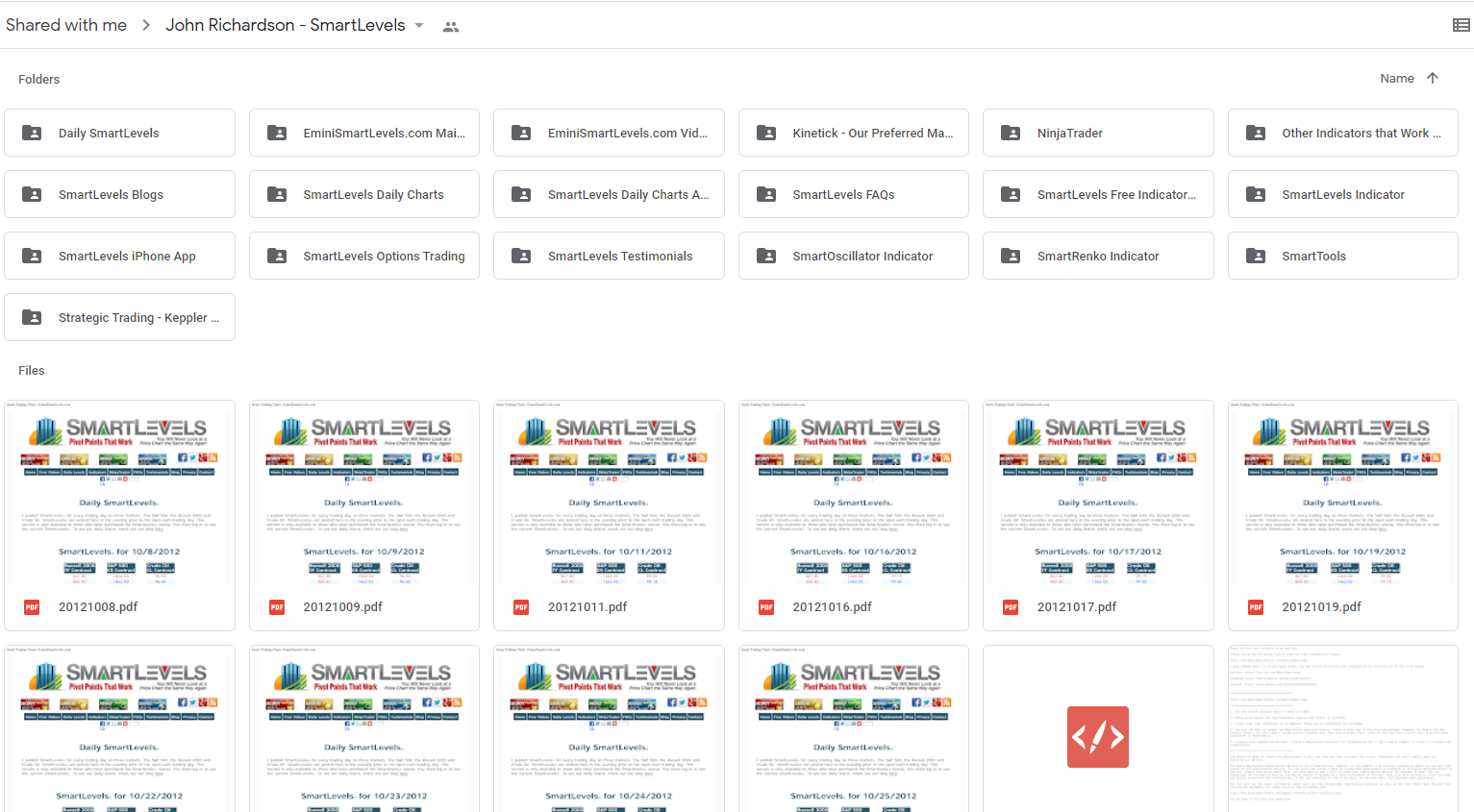Open the SmartOscillator Indicator folder
1474x812 pixels.
click(854, 256)
